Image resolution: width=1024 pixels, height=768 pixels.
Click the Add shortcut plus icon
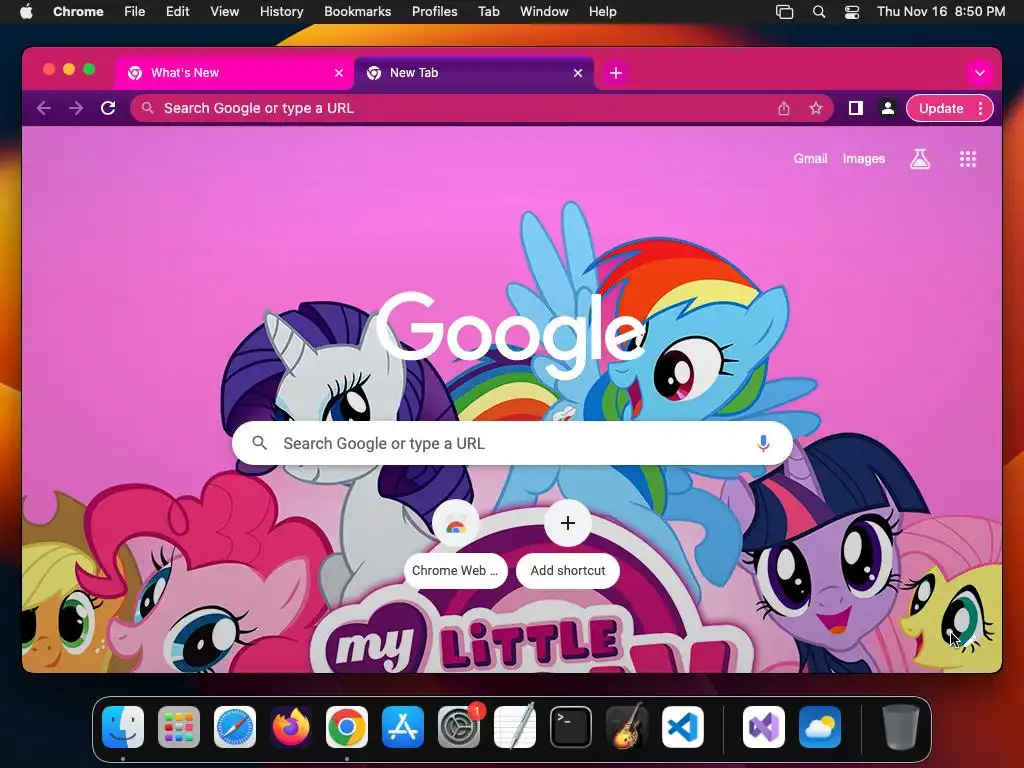(x=568, y=523)
